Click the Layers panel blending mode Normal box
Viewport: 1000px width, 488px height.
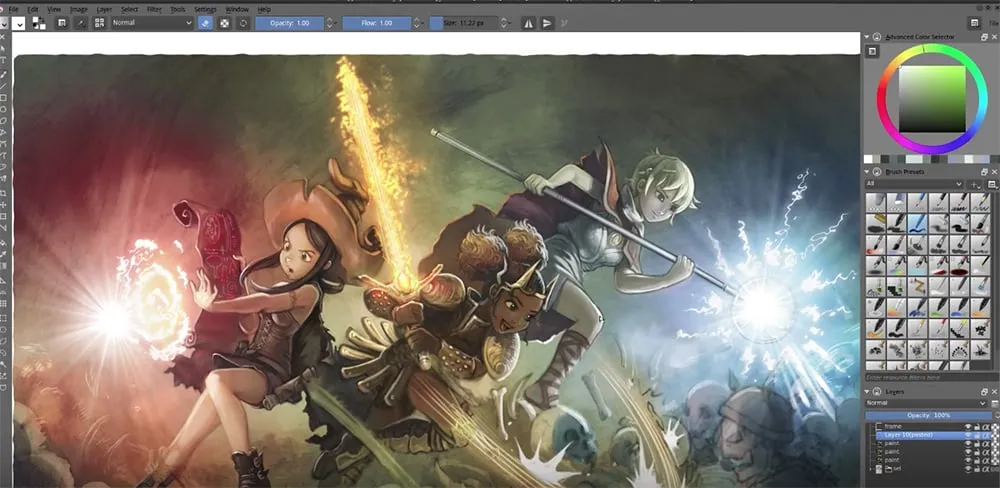click(925, 403)
